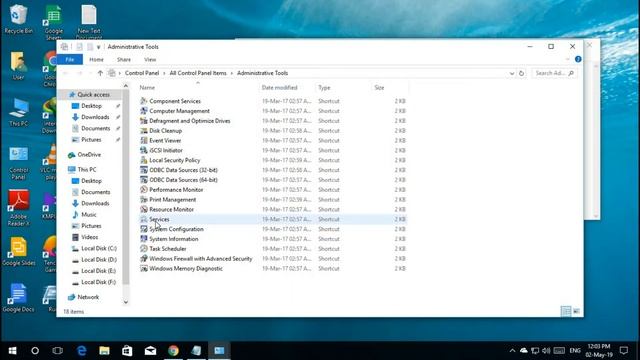
Task: Open Videos folder in navigation pane
Action: pyautogui.click(x=89, y=237)
